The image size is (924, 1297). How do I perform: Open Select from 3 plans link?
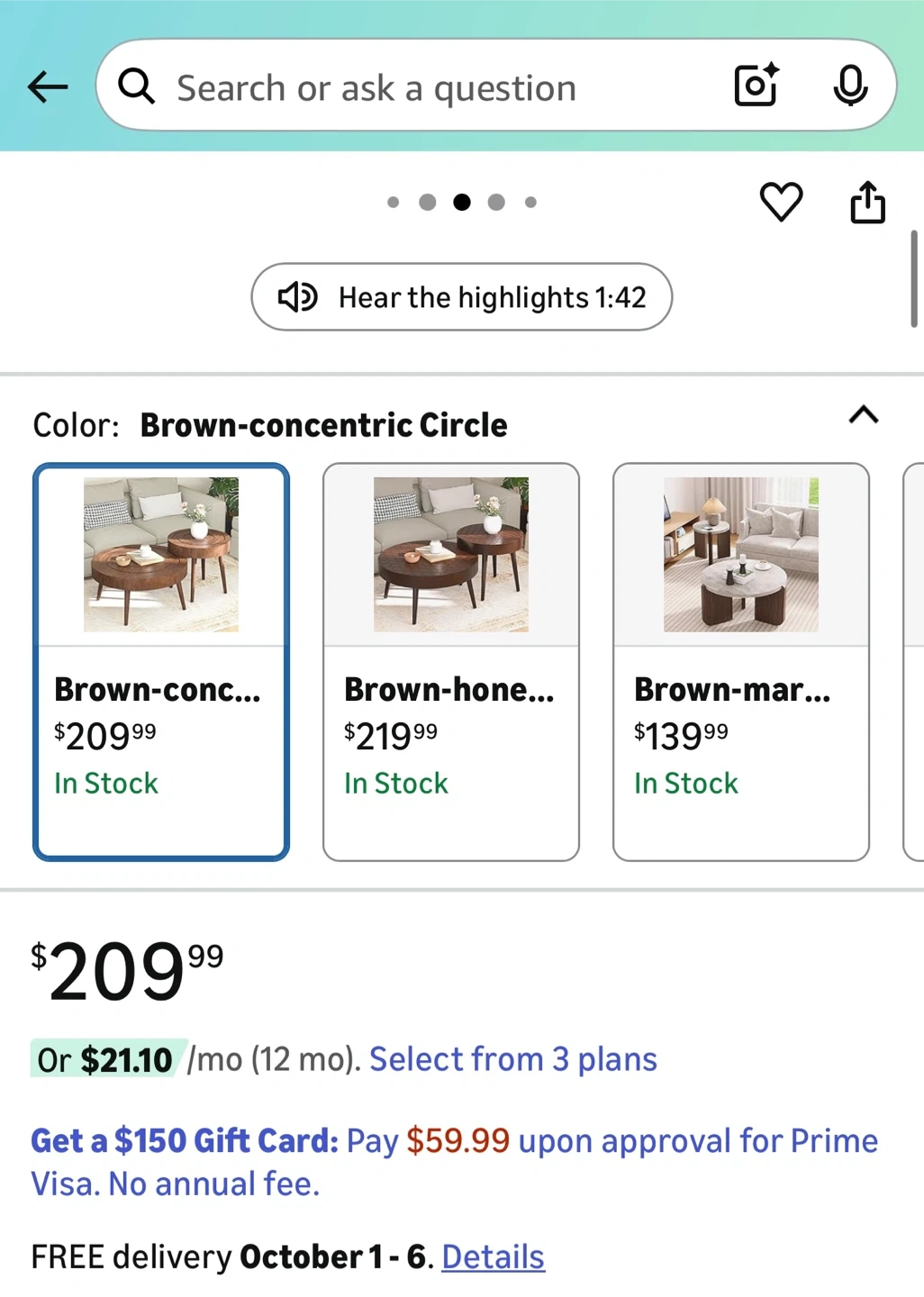coord(513,1059)
